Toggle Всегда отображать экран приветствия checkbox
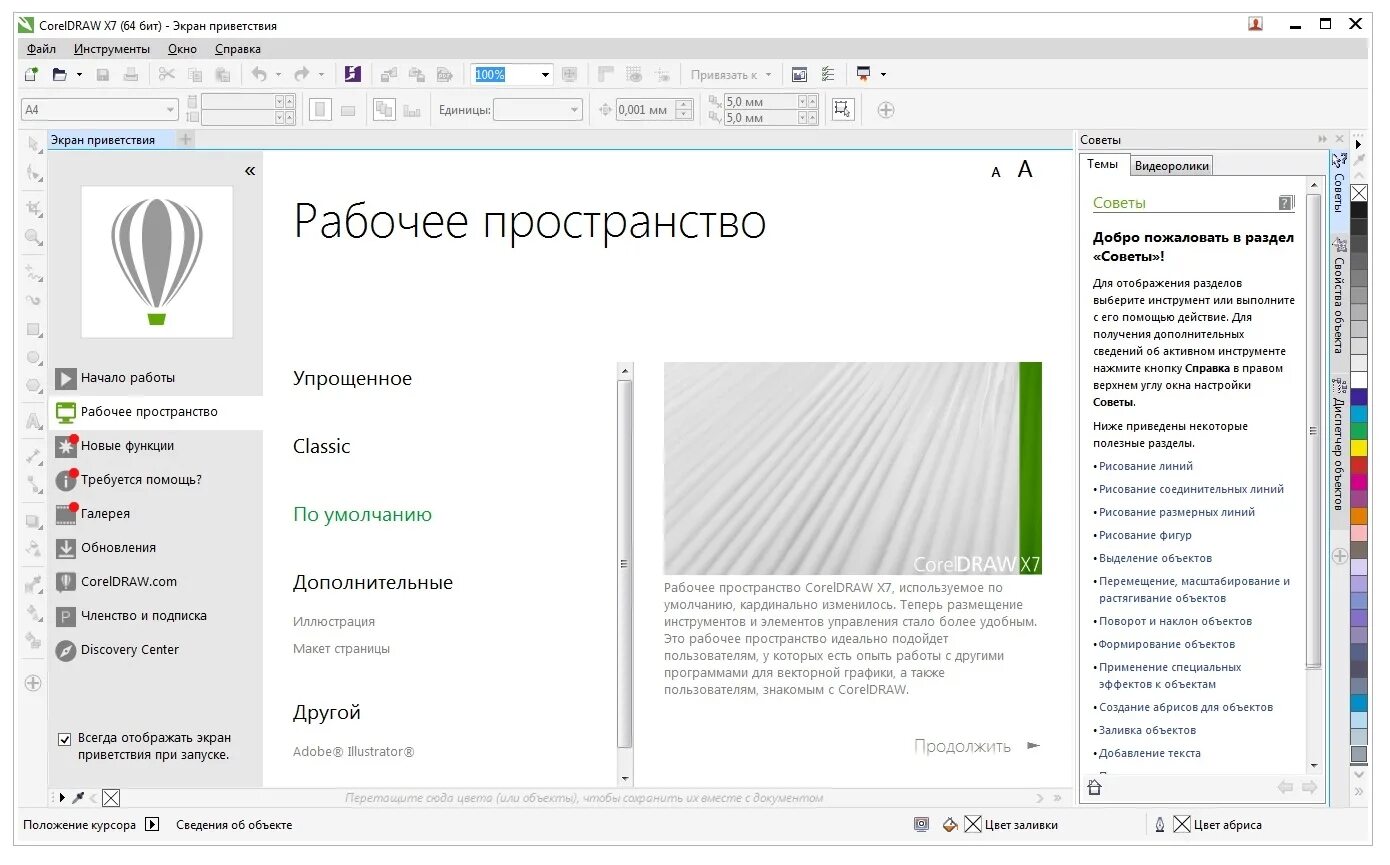 pyautogui.click(x=65, y=739)
